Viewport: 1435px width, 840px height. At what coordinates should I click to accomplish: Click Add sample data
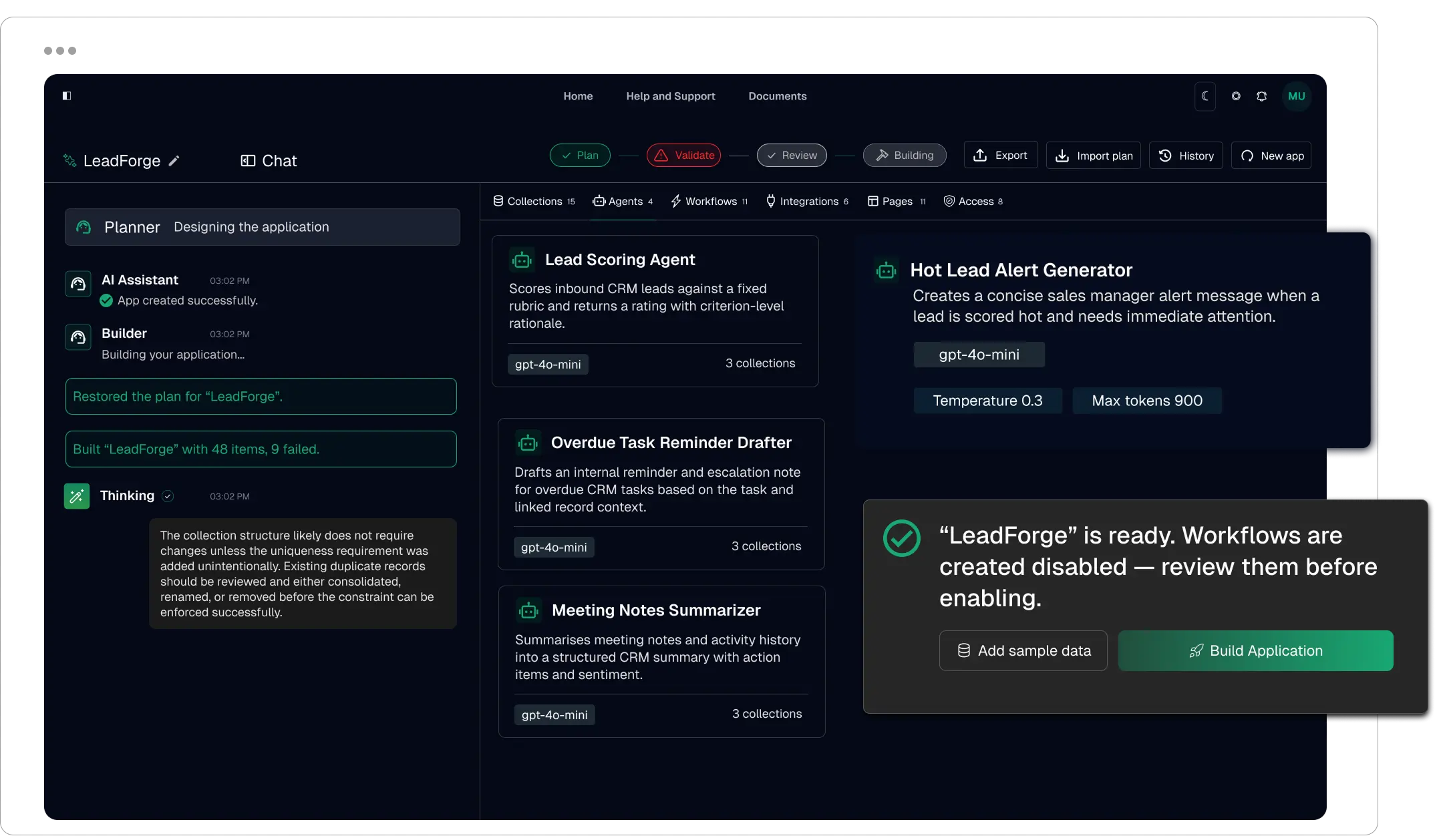click(1023, 650)
